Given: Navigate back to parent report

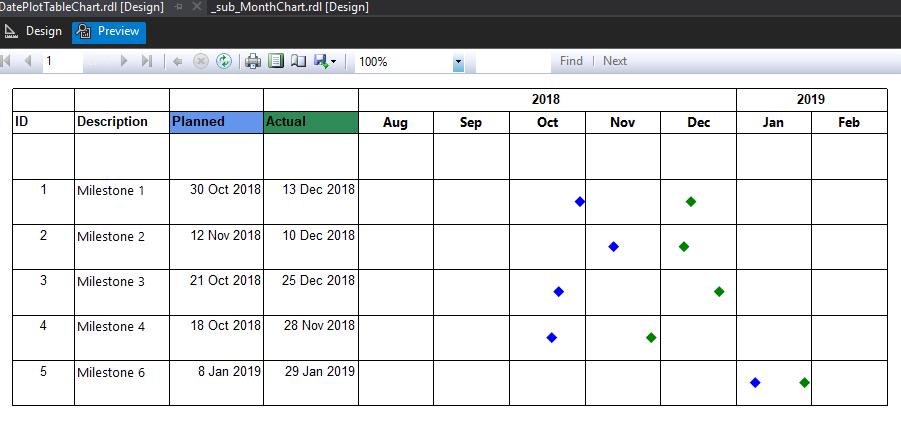Looking at the screenshot, I should [x=178, y=61].
